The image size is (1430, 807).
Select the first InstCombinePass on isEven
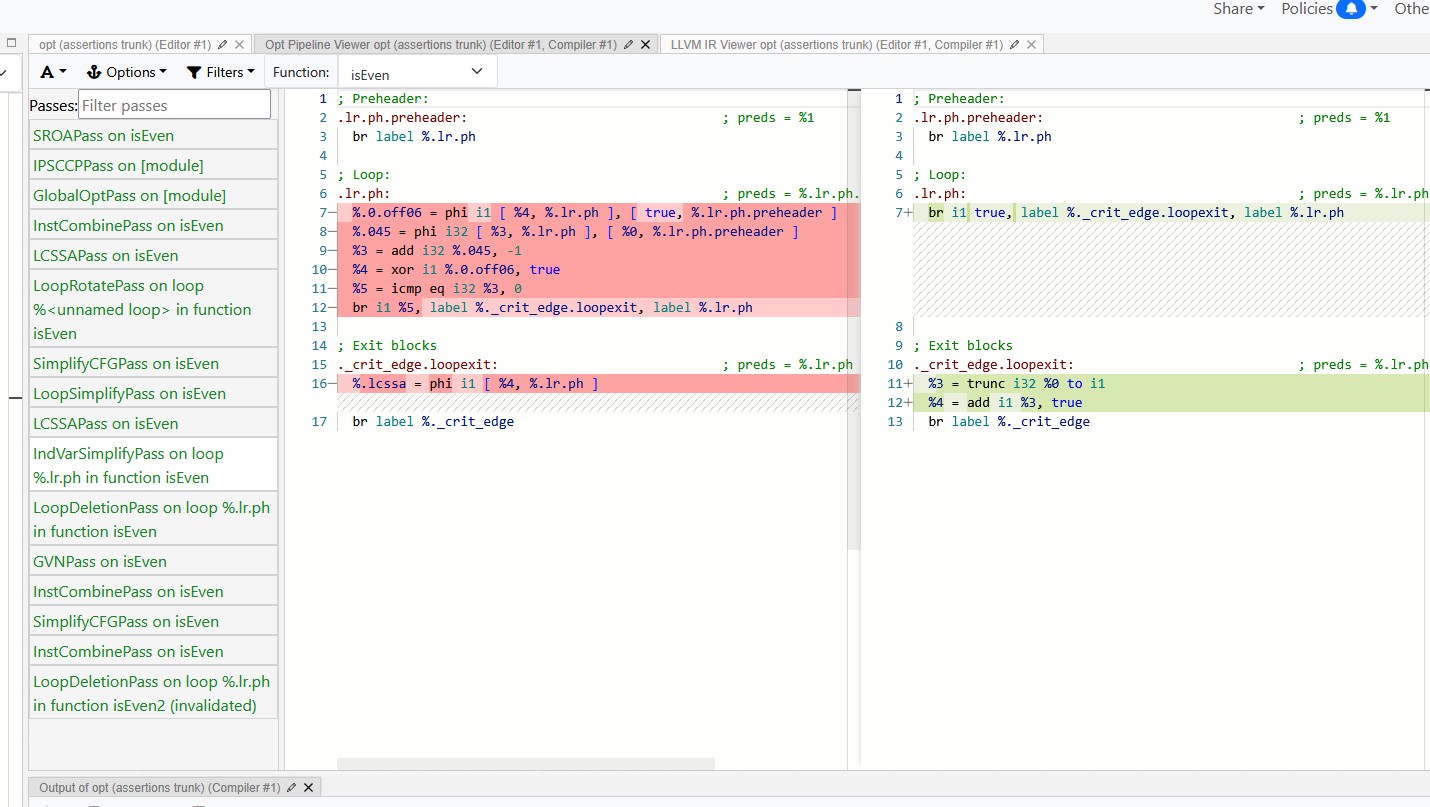click(153, 226)
